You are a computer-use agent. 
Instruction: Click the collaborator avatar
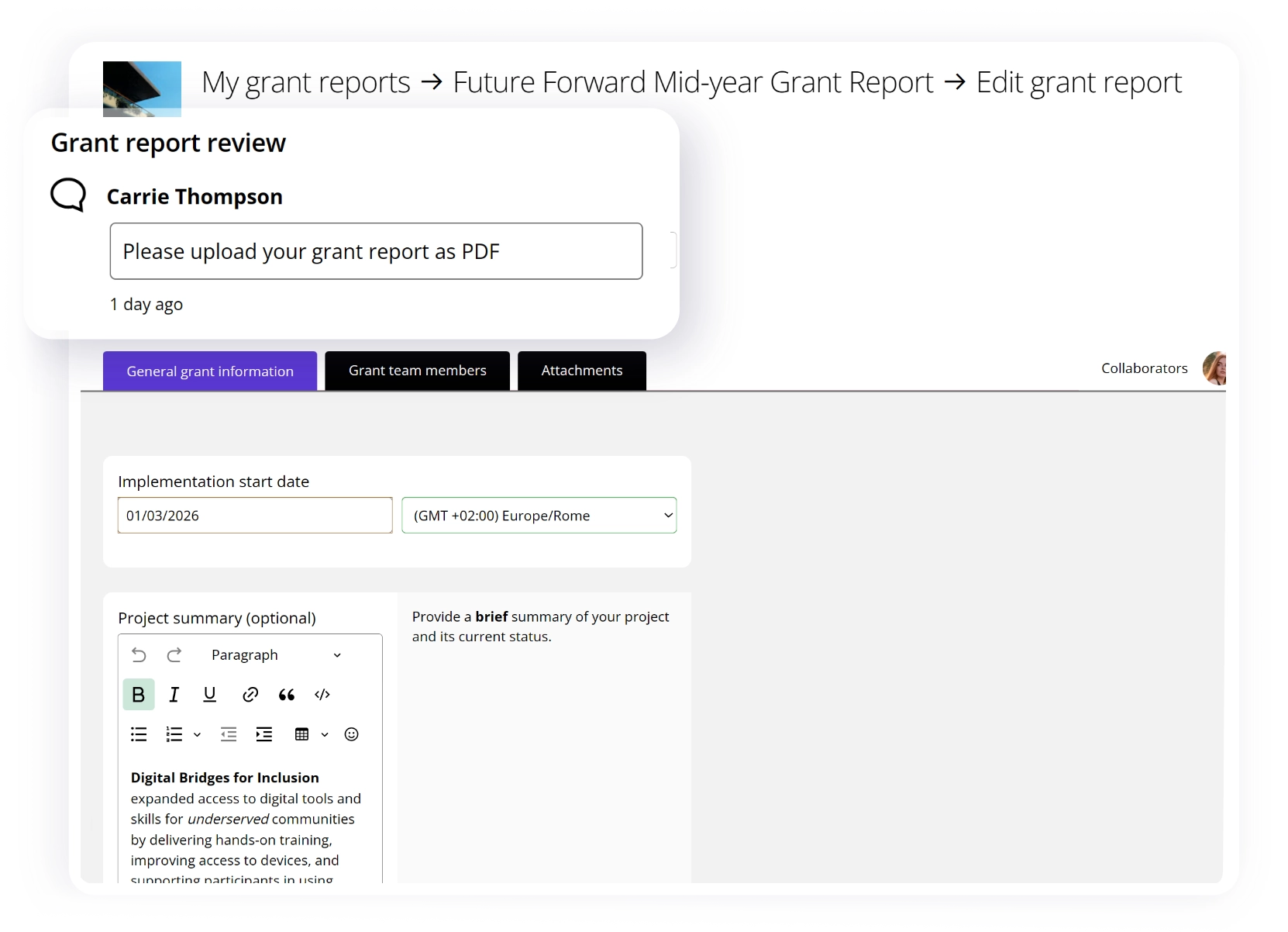click(x=1214, y=368)
